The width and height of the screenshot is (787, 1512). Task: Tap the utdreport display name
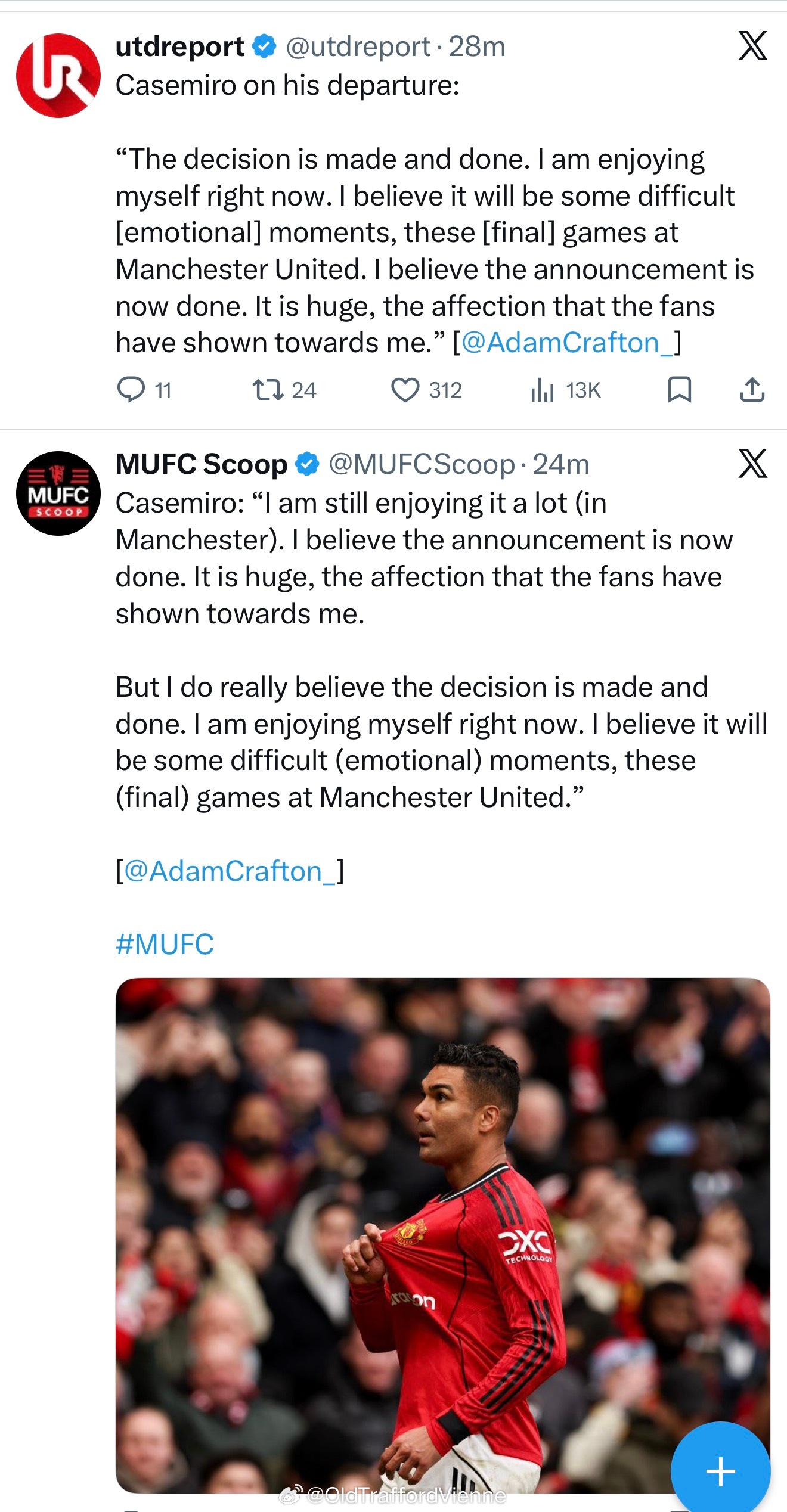[x=179, y=46]
